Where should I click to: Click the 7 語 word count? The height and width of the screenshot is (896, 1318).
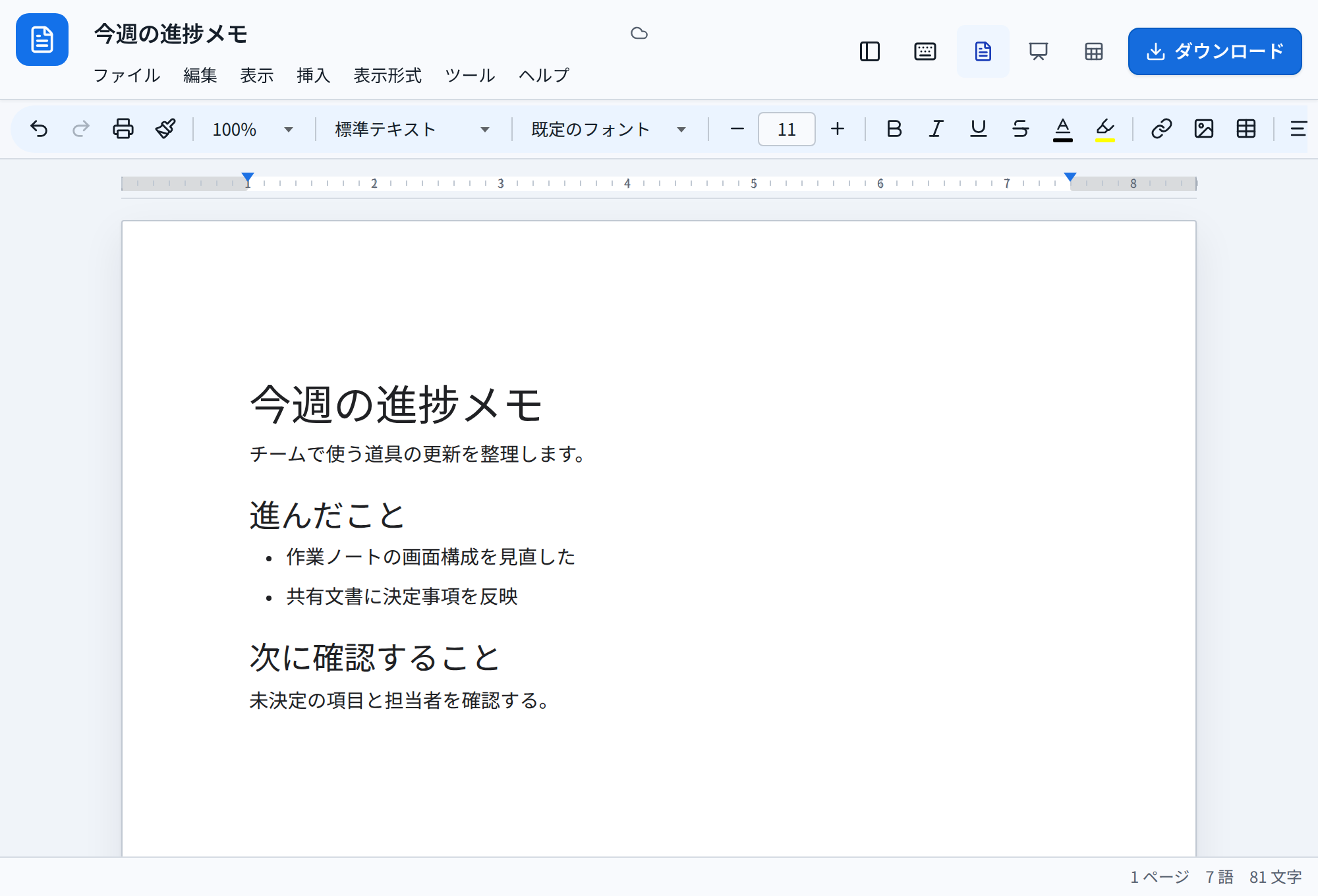1219,877
